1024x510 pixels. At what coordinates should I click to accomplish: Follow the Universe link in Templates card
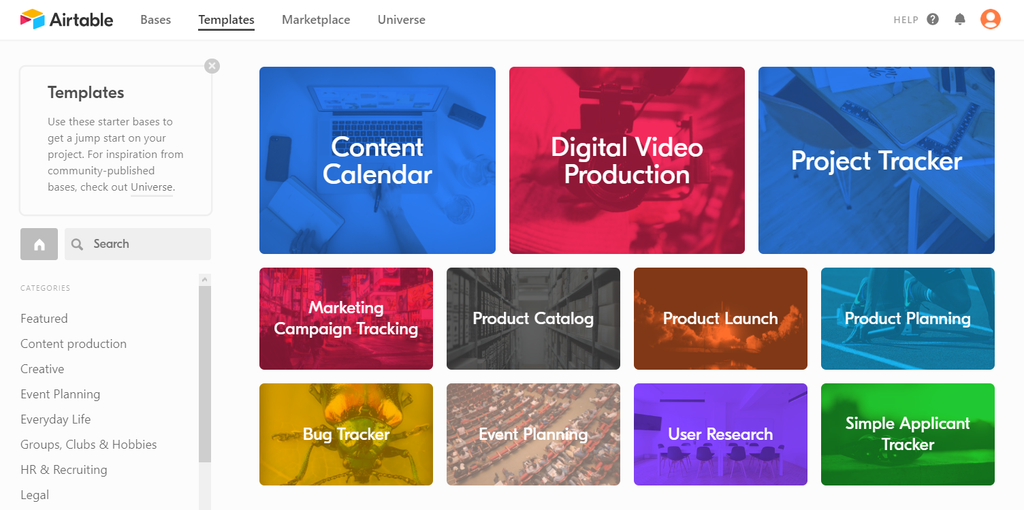[151, 187]
